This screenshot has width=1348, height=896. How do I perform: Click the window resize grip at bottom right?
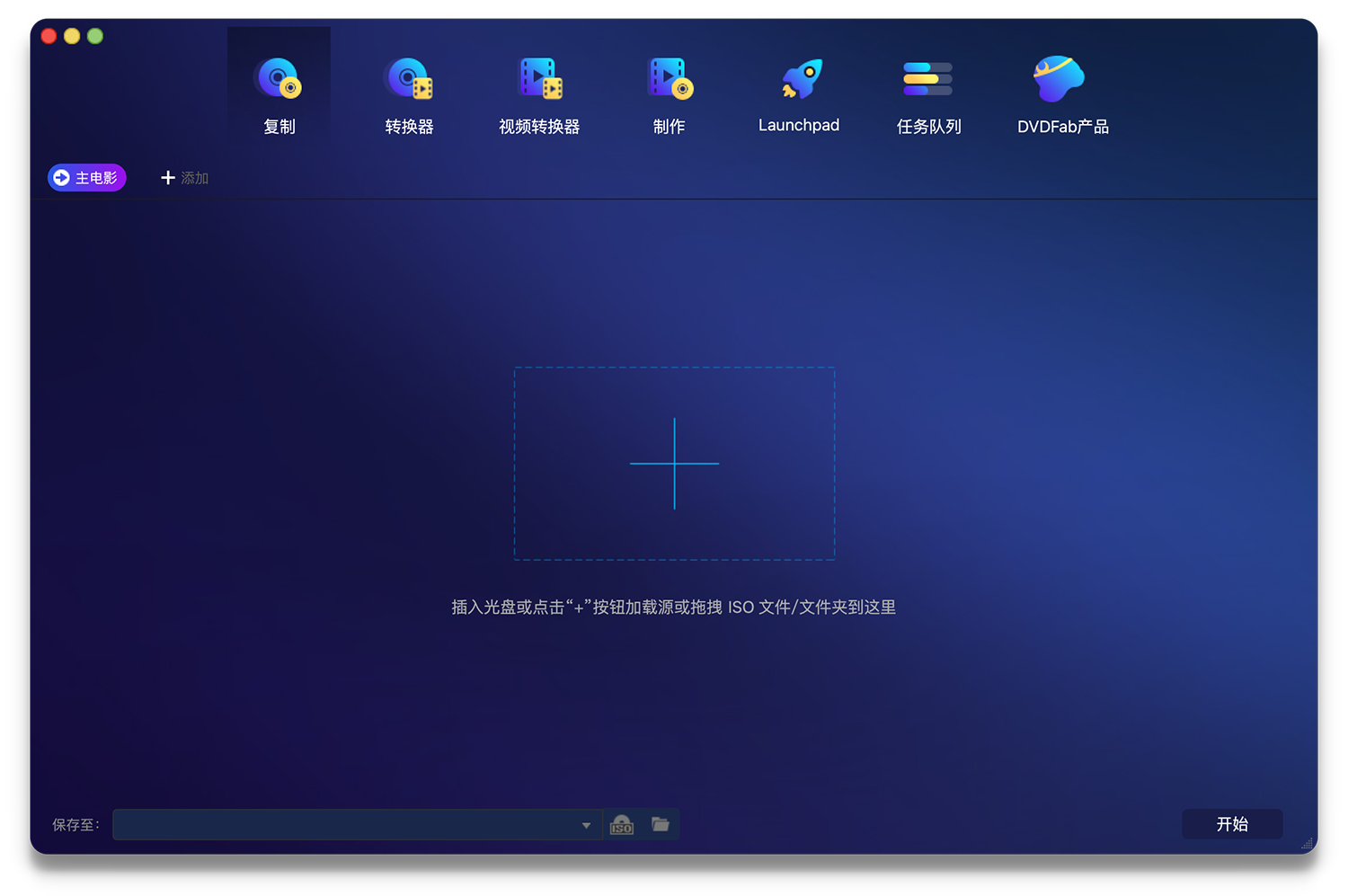point(1306,843)
